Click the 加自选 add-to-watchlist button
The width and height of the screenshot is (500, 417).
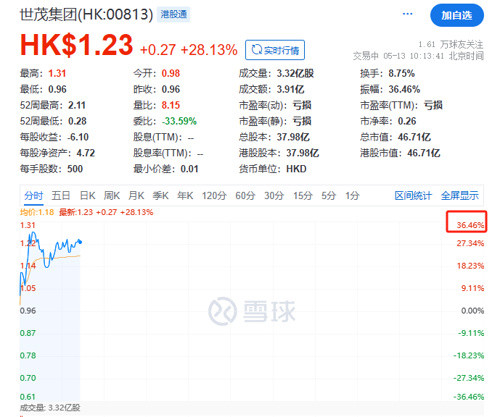[457, 15]
